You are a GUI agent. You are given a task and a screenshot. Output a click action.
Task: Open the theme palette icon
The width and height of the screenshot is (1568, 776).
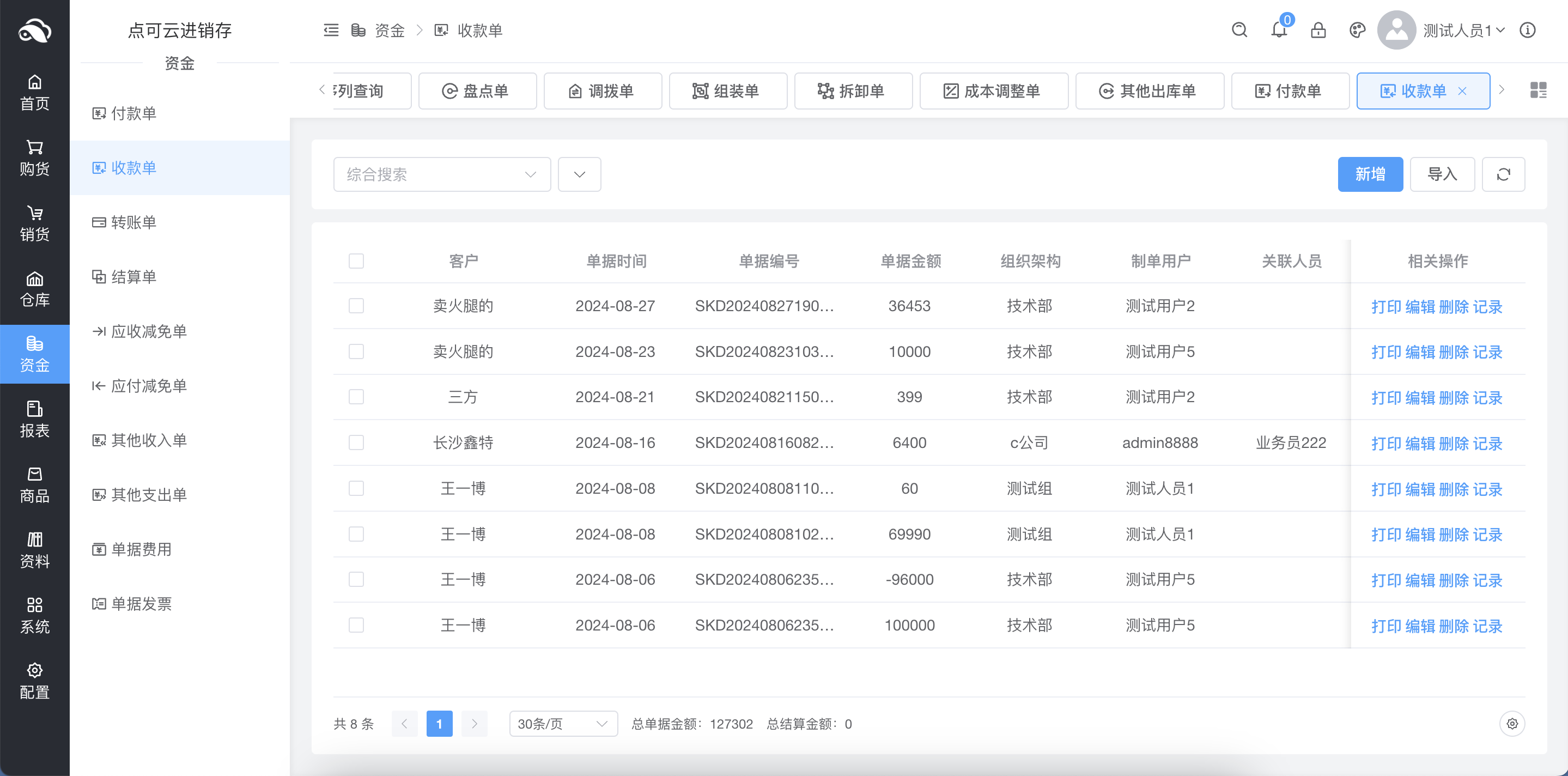[1357, 30]
